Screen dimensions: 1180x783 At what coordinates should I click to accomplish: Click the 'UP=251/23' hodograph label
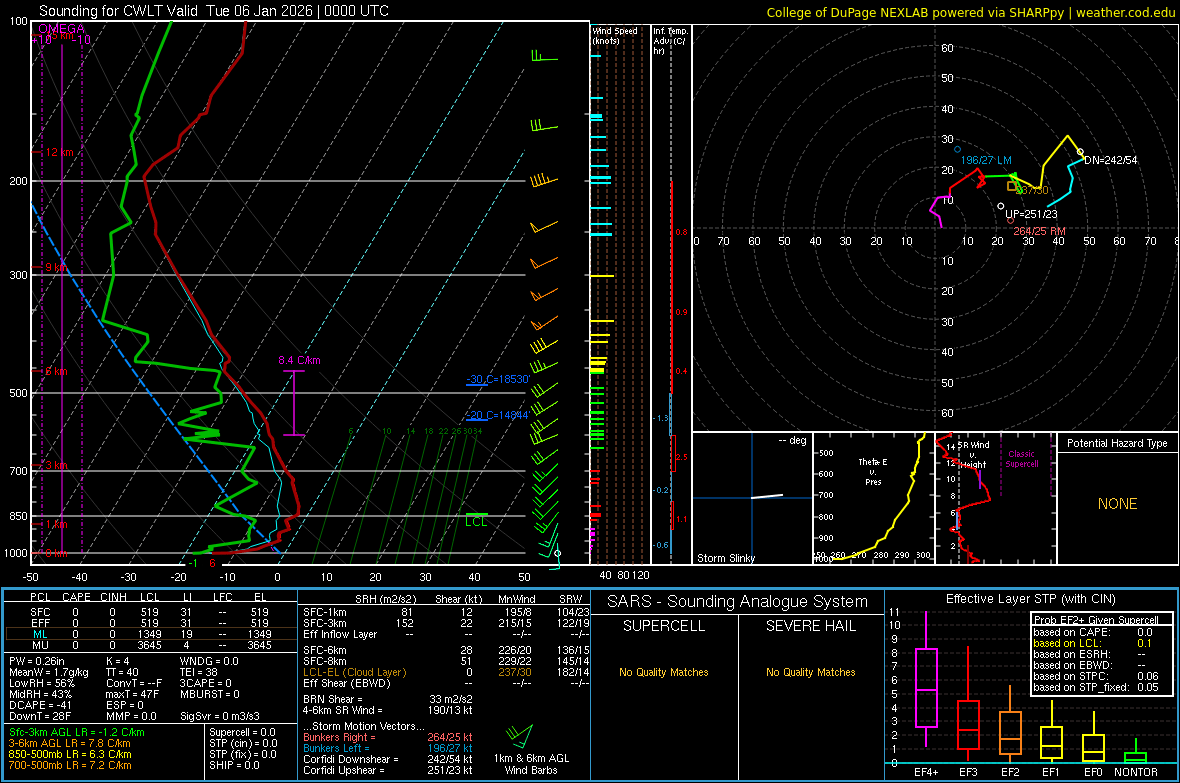coord(1031,214)
